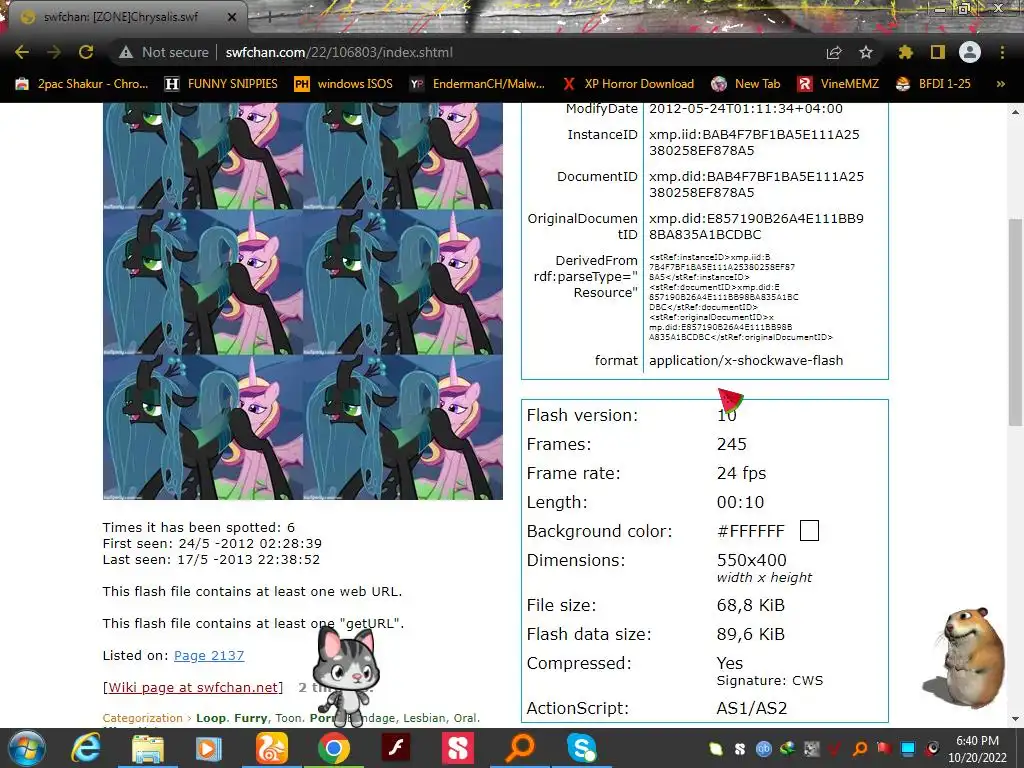The height and width of the screenshot is (768, 1024).
Task: Open the clock showing 6:40 PM
Action: (977, 749)
